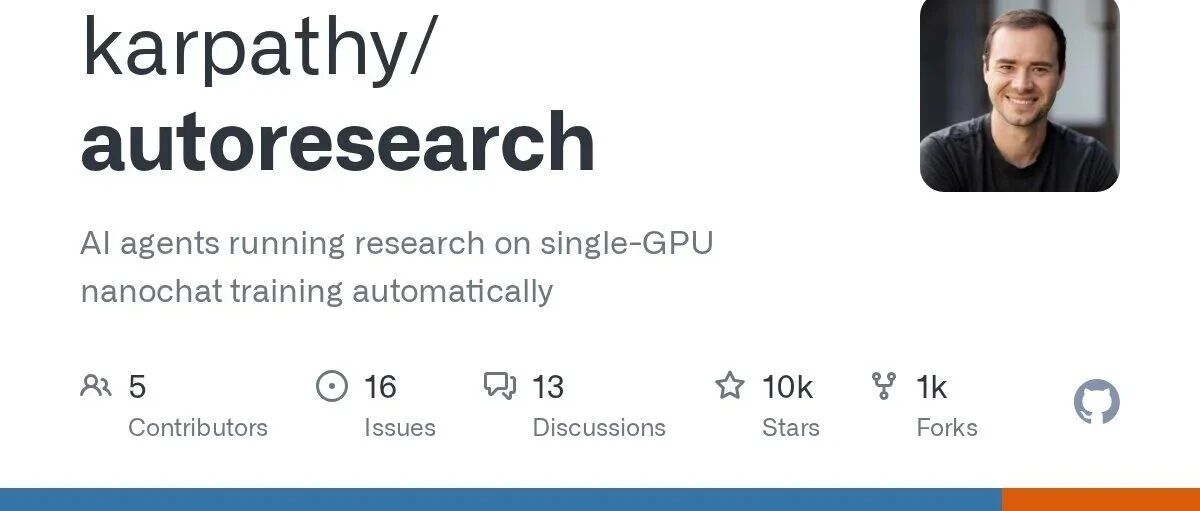The width and height of the screenshot is (1200, 511).
Task: Click the discussions count "13"
Action: 548,386
